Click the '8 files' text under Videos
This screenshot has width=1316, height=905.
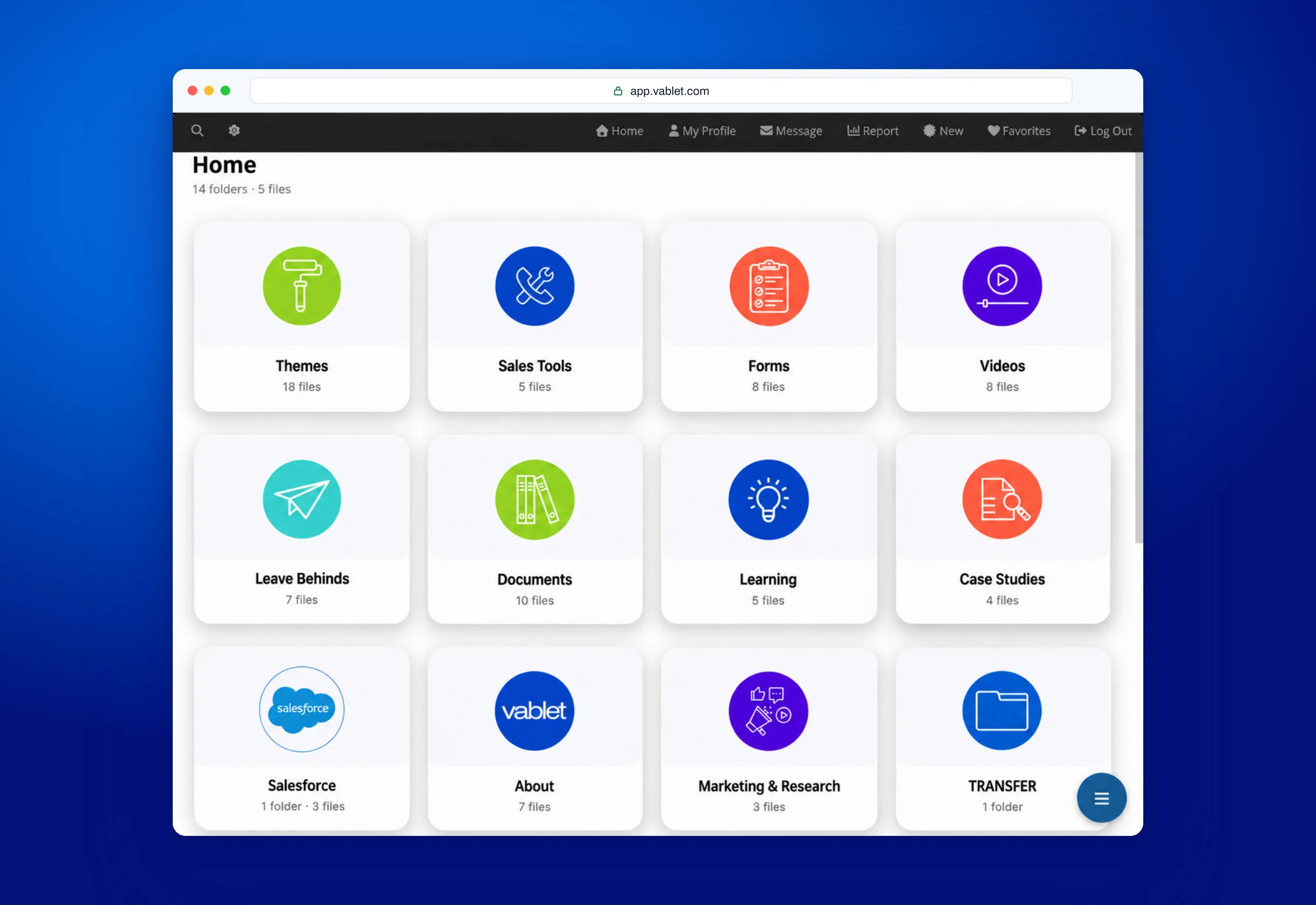pos(1002,387)
